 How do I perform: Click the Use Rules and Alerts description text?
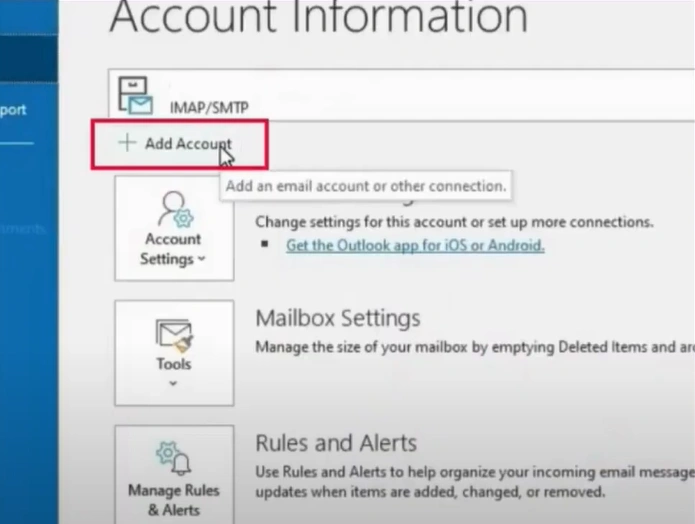[x=475, y=482]
